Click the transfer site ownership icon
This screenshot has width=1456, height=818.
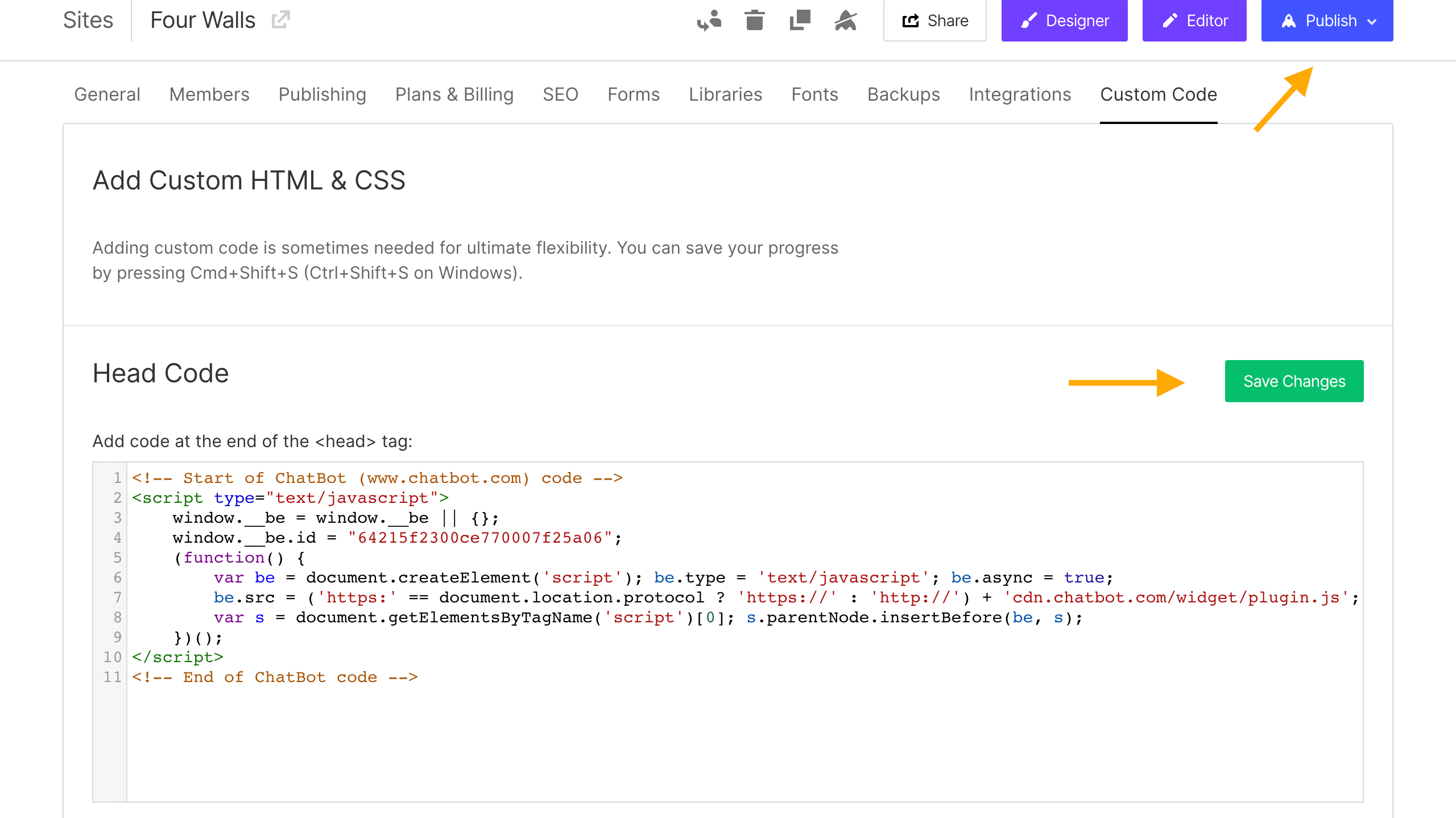point(709,20)
